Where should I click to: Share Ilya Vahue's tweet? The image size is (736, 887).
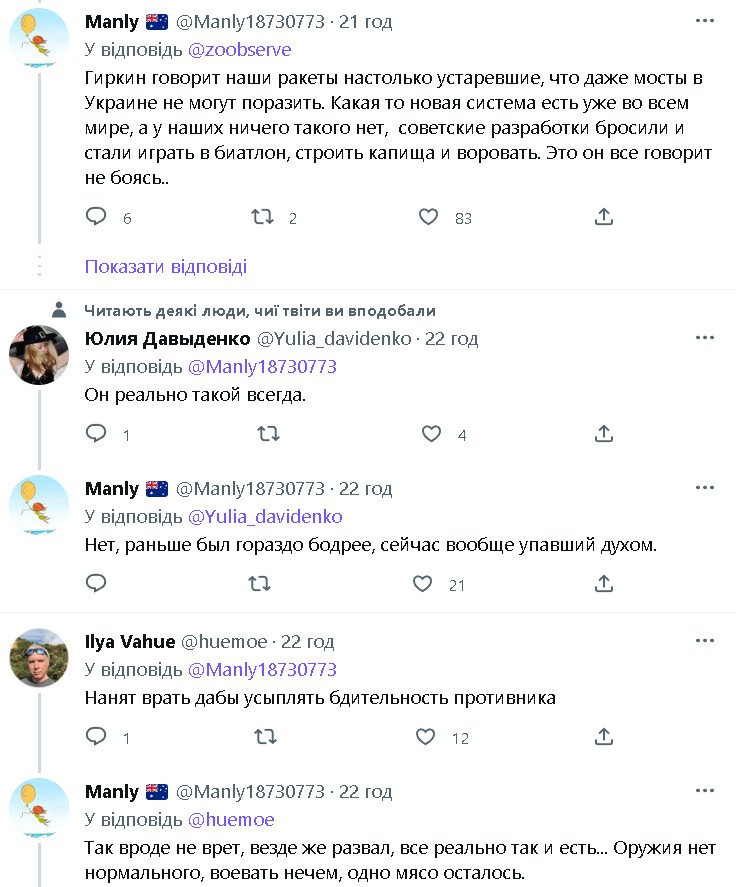[x=604, y=737]
